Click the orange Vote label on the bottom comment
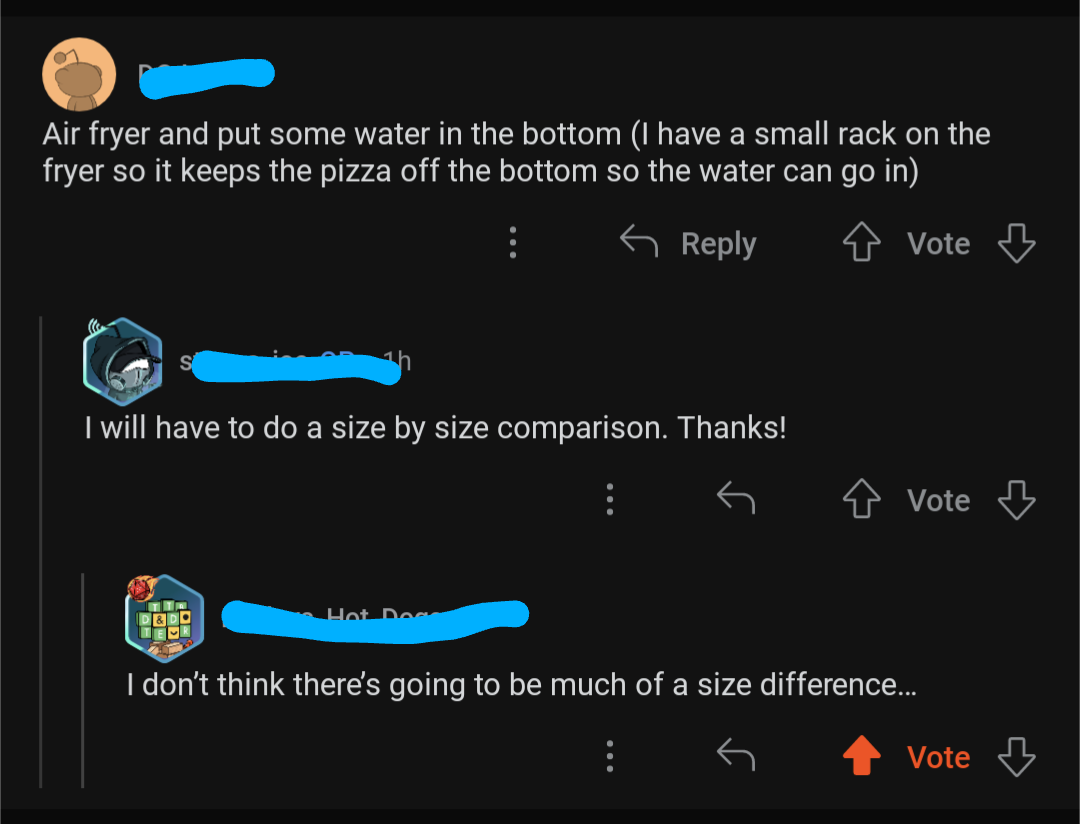 pyautogui.click(x=938, y=757)
